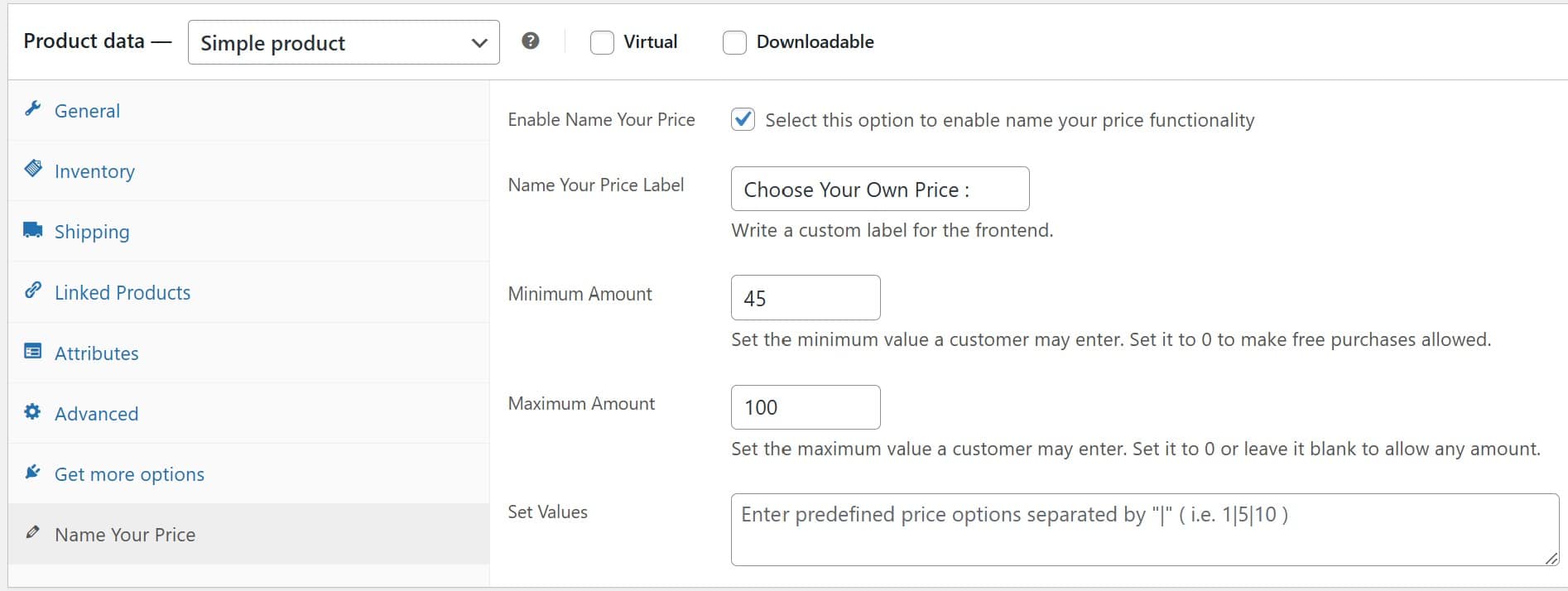Click the product type help question icon
Image resolution: width=1568 pixels, height=591 pixels.
(531, 41)
